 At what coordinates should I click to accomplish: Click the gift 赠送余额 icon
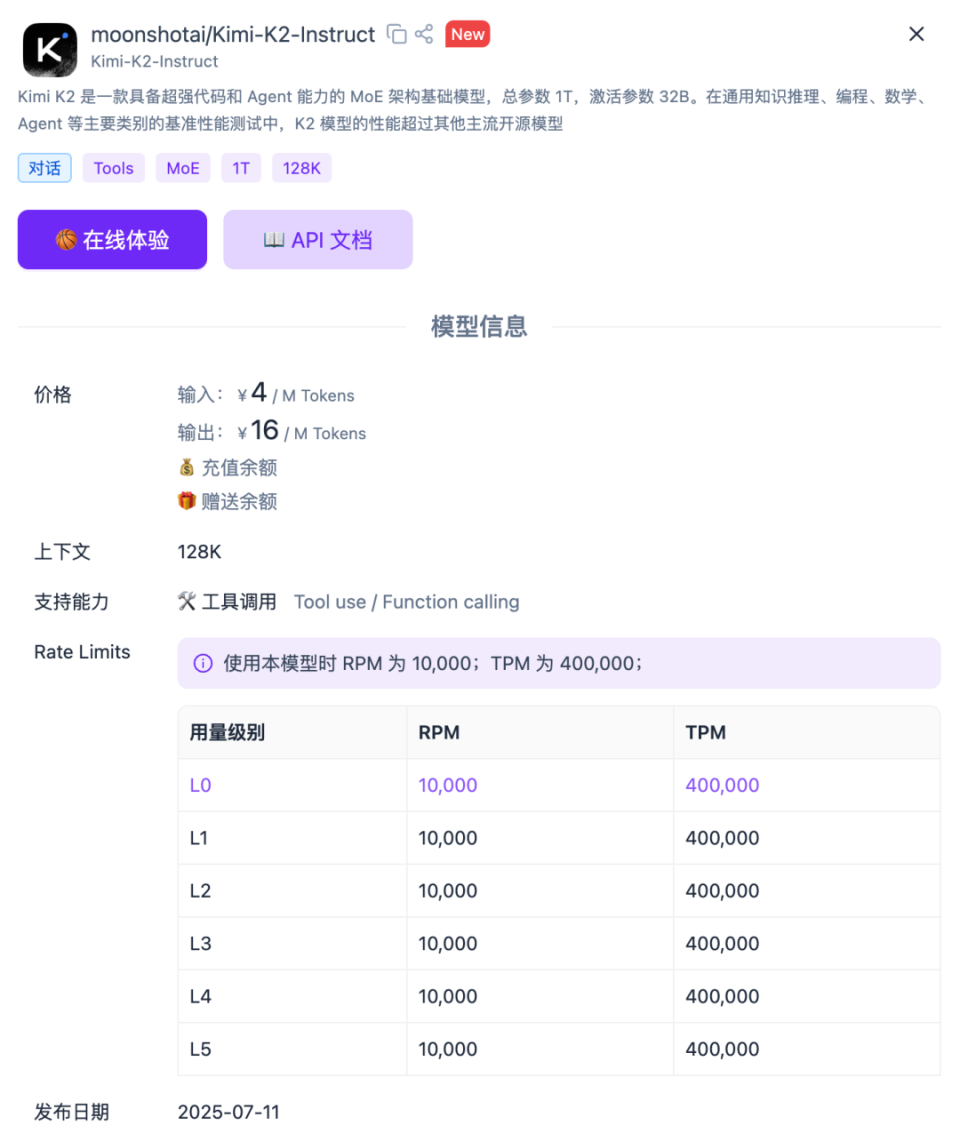point(186,500)
